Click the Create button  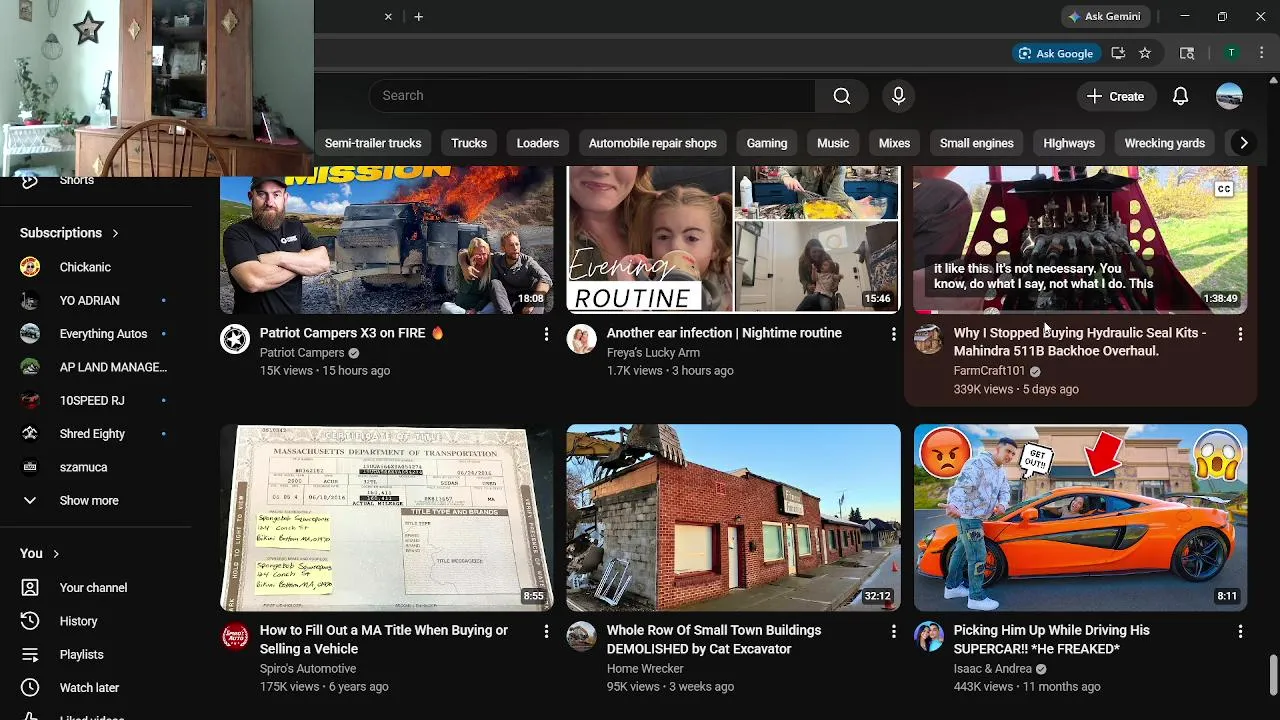pyautogui.click(x=1116, y=96)
